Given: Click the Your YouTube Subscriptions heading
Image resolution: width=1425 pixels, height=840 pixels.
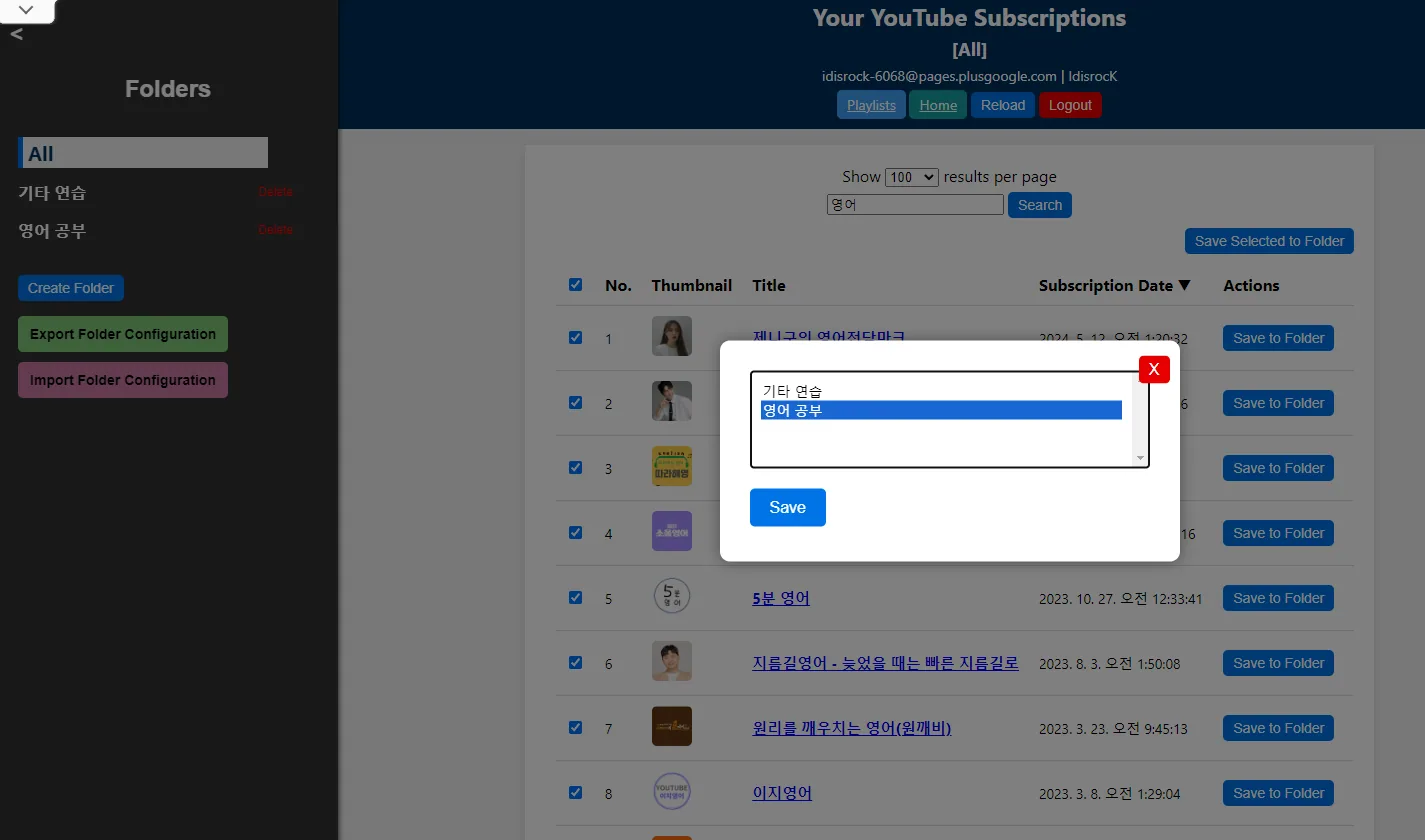Looking at the screenshot, I should pos(969,18).
